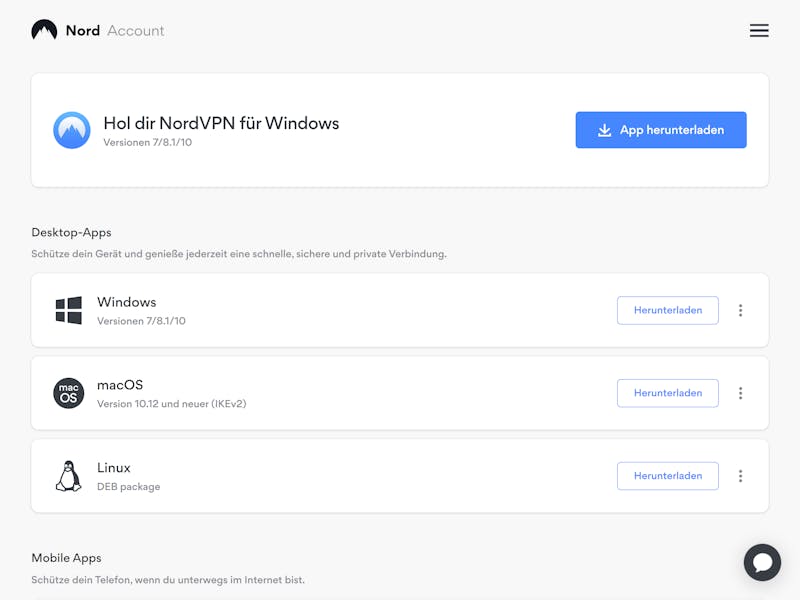The width and height of the screenshot is (800, 600).
Task: Click the Windows logo icon
Action: click(68, 310)
